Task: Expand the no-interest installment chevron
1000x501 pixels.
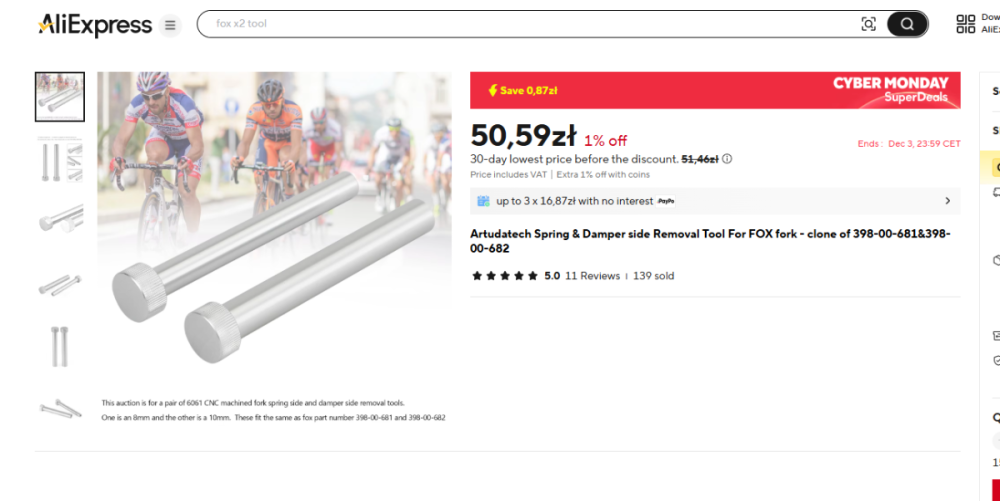Action: [x=946, y=201]
